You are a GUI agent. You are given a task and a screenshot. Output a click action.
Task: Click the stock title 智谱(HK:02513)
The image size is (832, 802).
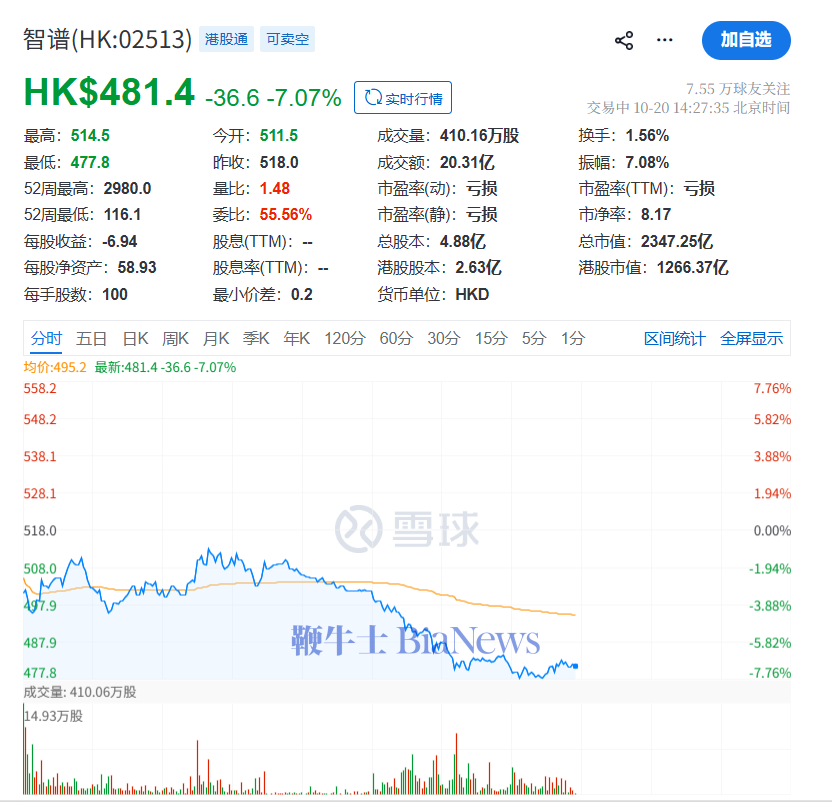click(107, 39)
